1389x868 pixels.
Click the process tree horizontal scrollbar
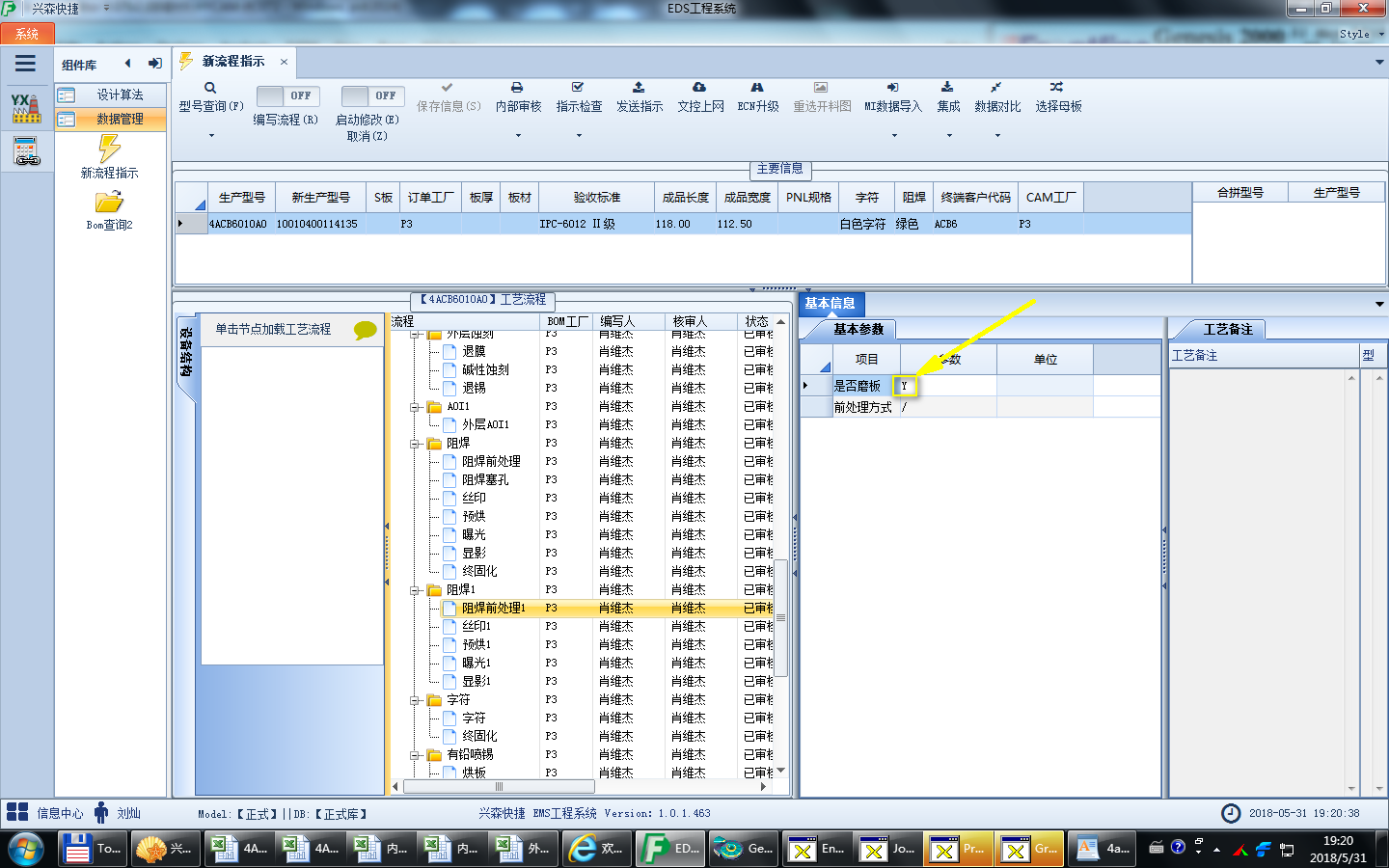click(499, 786)
